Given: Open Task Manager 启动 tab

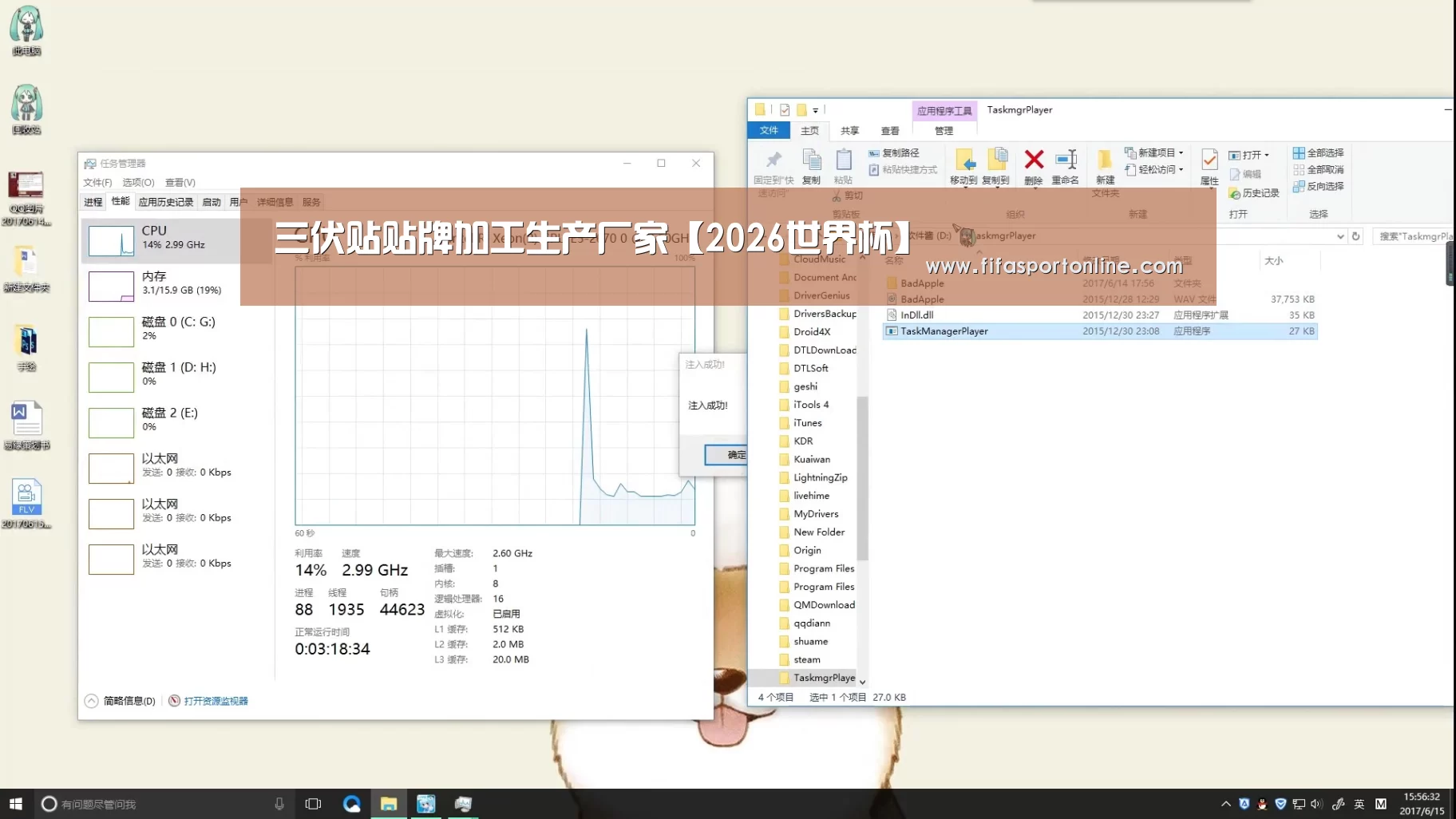Looking at the screenshot, I should pos(212,202).
